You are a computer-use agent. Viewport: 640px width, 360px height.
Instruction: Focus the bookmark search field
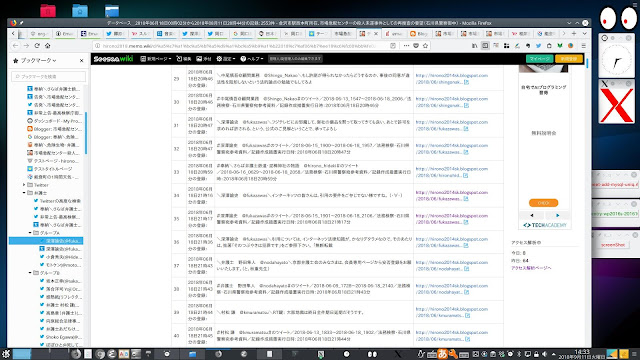click(49, 76)
